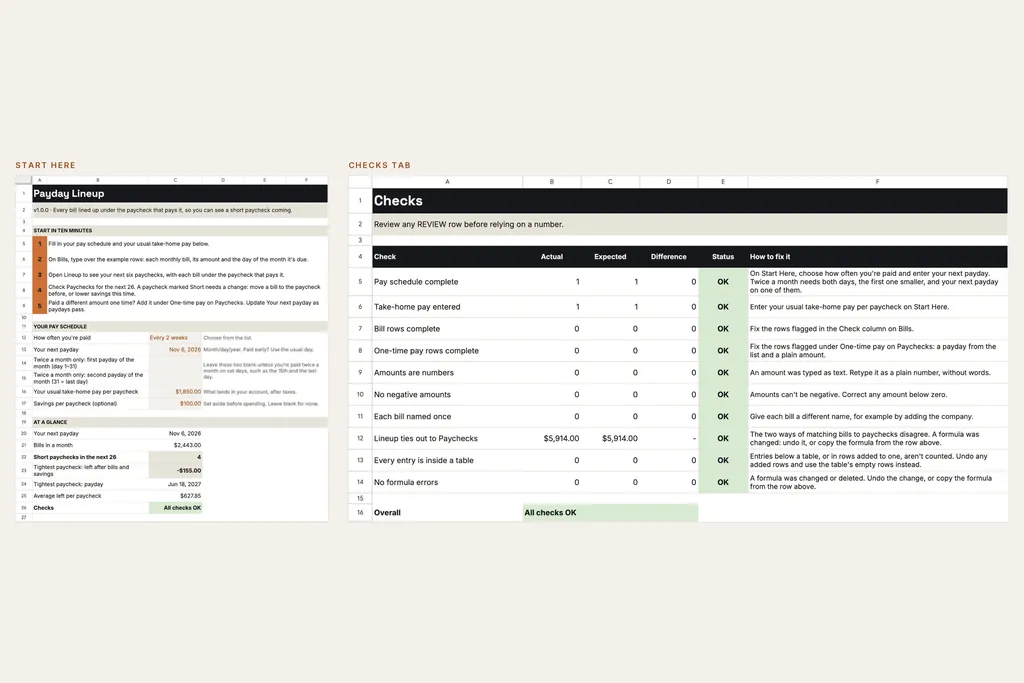This screenshot has width=1024, height=683.
Task: Select the 'Actual' column heading
Action: 552,257
